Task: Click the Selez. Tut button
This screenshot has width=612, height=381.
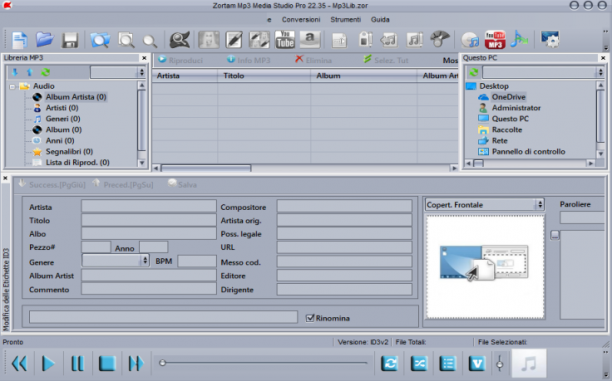Action: tap(386, 60)
